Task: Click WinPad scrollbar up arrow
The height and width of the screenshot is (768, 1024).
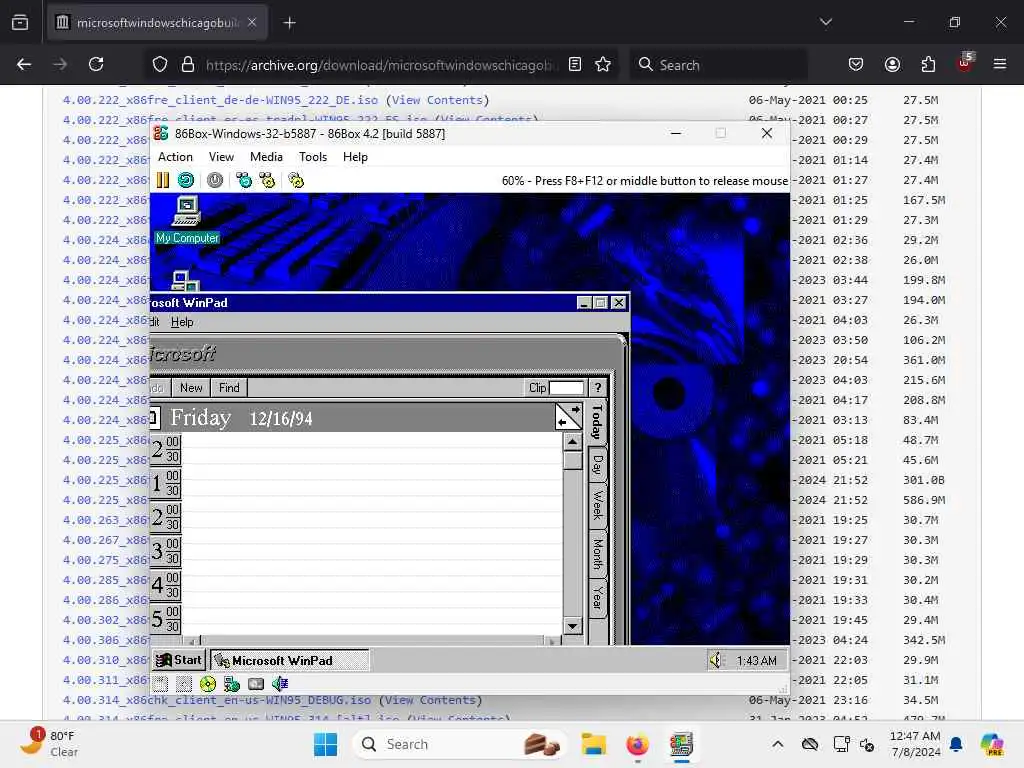Action: click(x=572, y=442)
